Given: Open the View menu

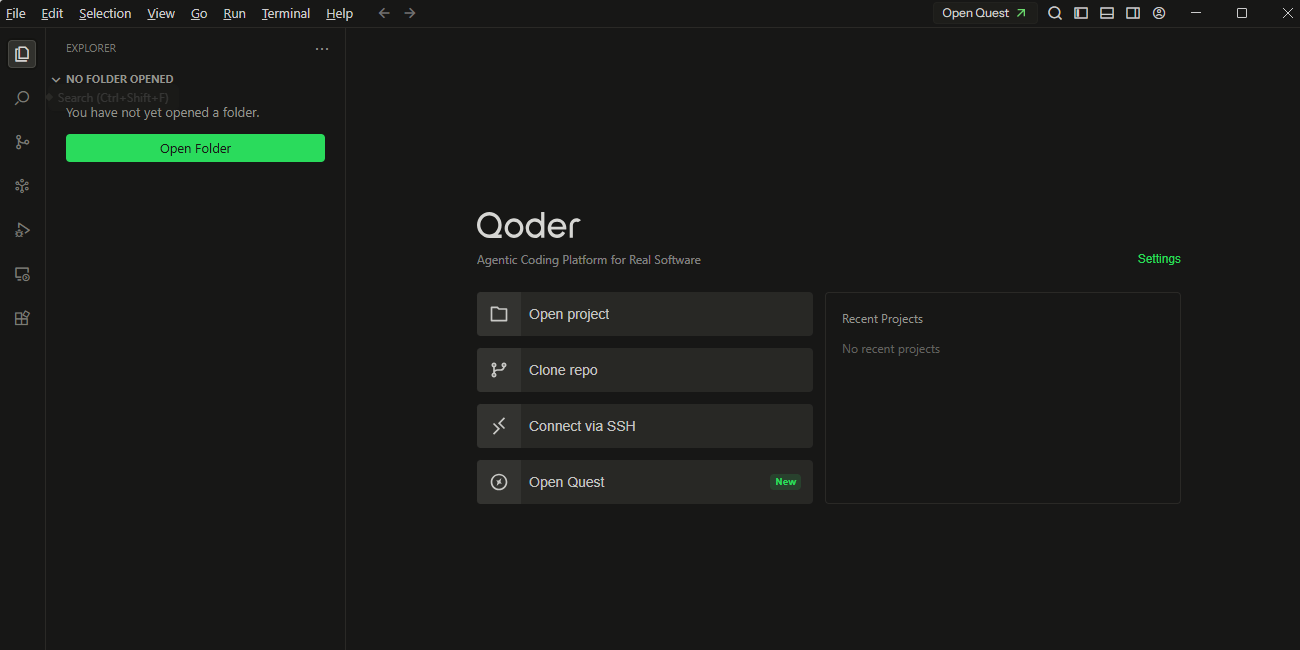Looking at the screenshot, I should 161,13.
